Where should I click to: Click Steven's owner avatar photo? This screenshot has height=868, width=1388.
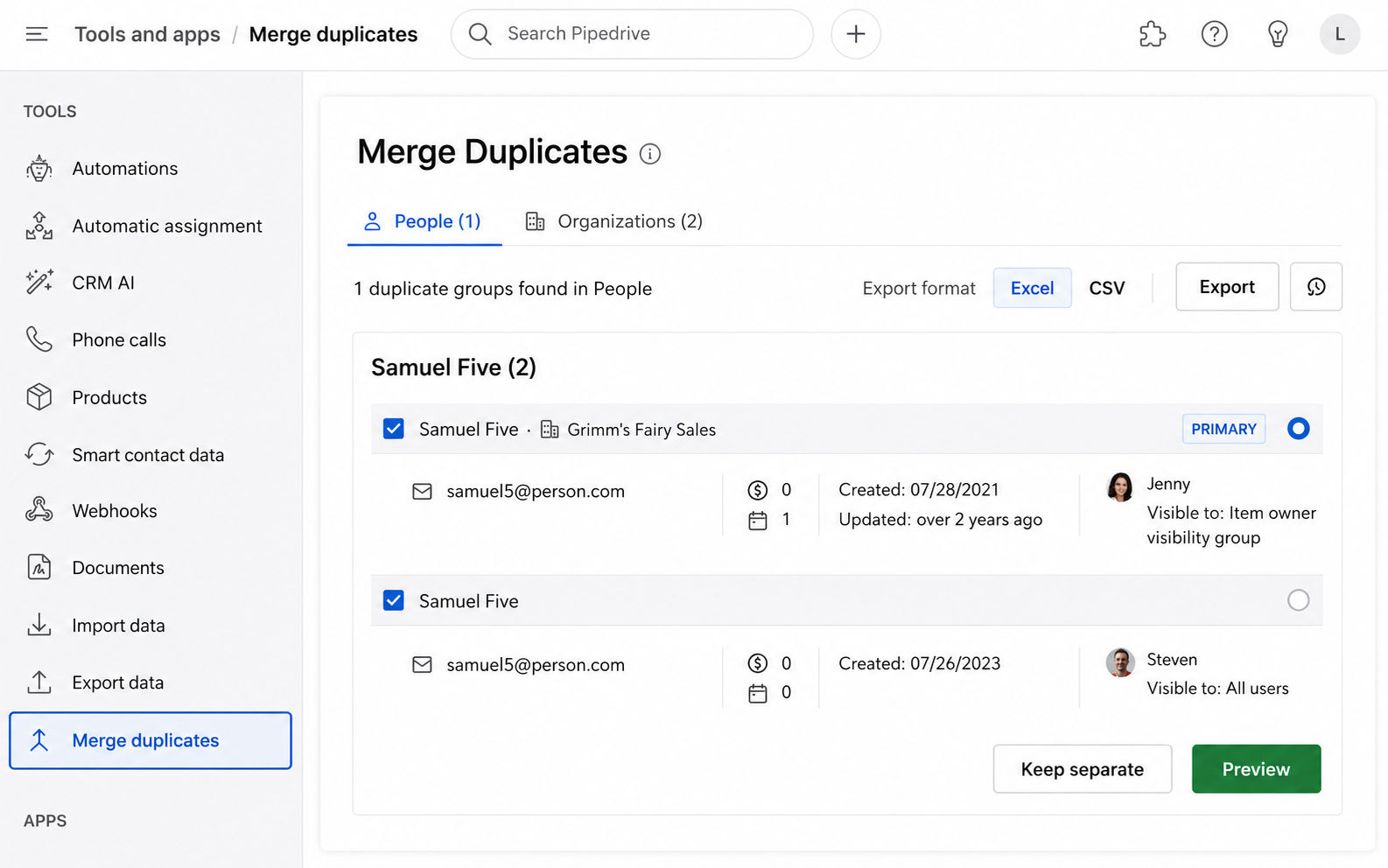(x=1120, y=662)
